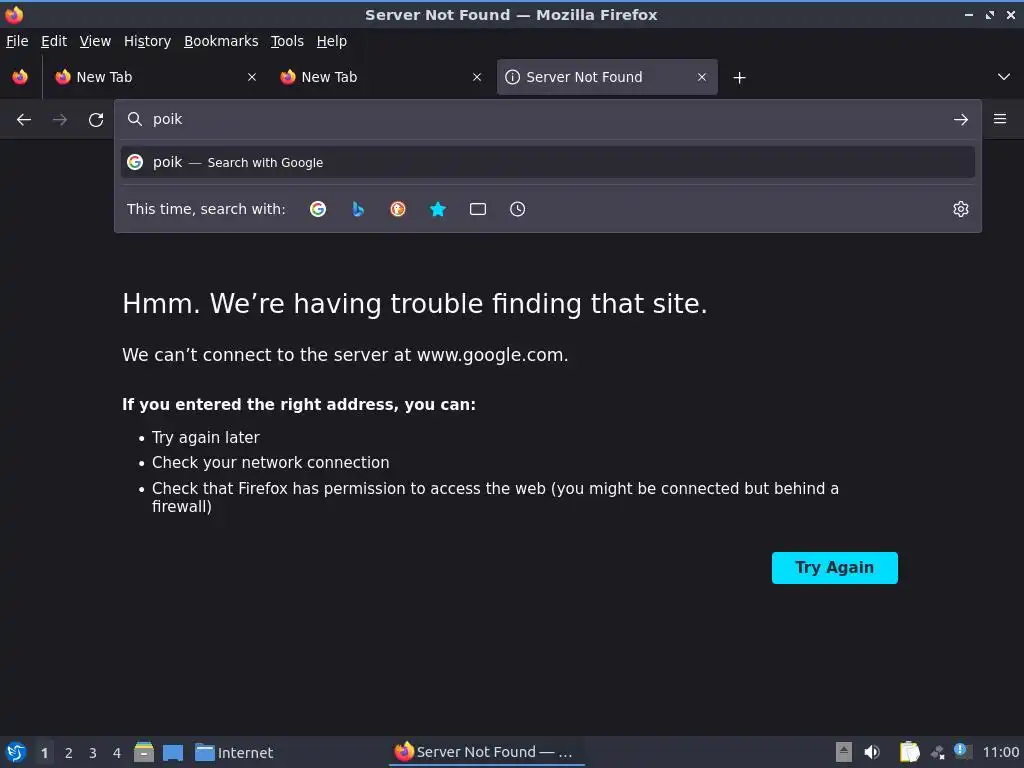This screenshot has height=768, width=1024.
Task: Switch to workspace 2
Action: (x=69, y=753)
